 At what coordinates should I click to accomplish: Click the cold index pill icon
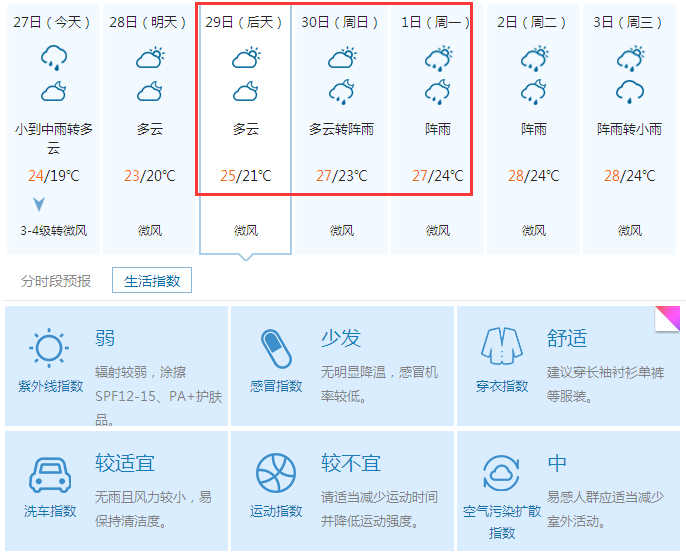[276, 348]
